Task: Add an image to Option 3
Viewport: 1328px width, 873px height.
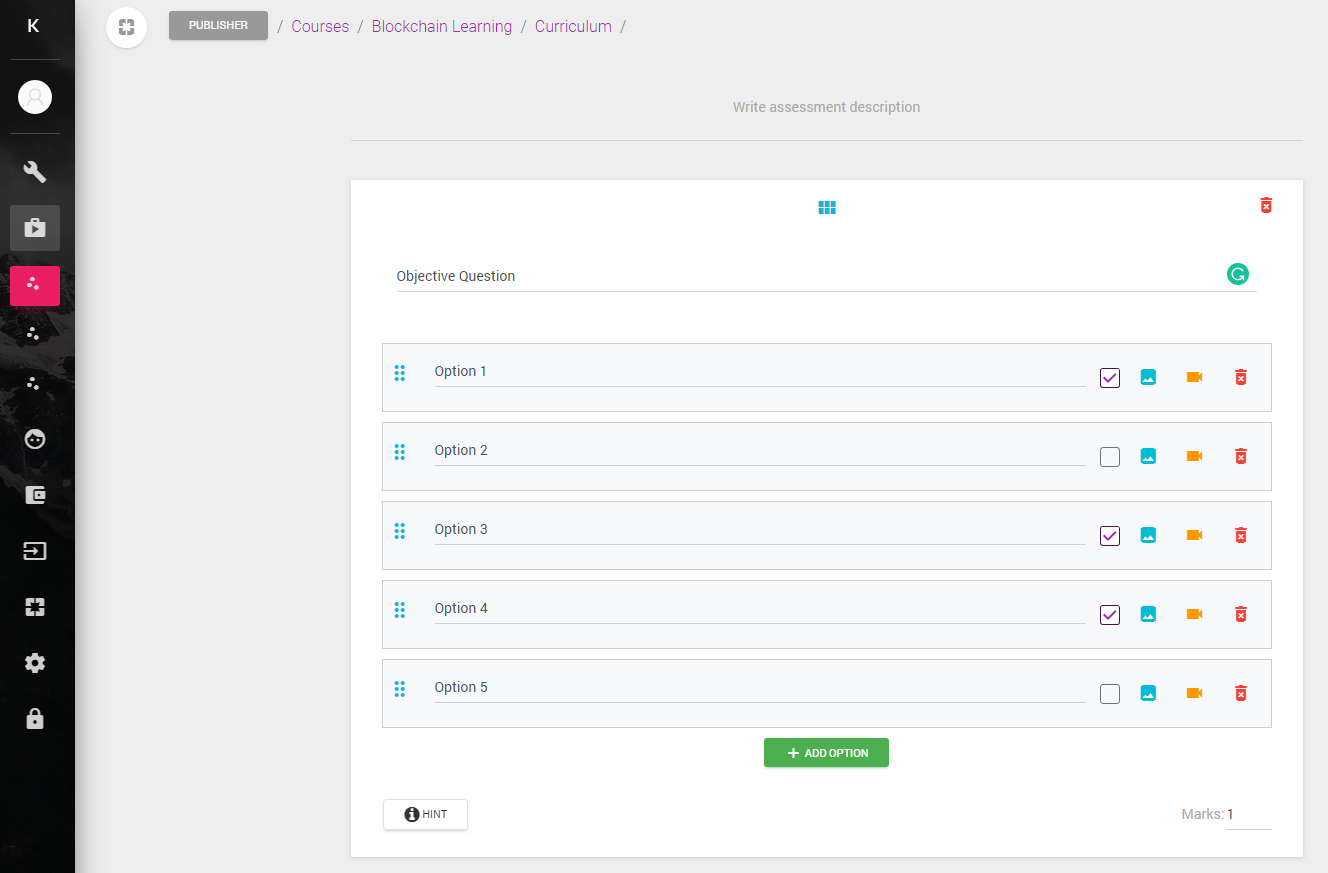Action: (x=1148, y=535)
